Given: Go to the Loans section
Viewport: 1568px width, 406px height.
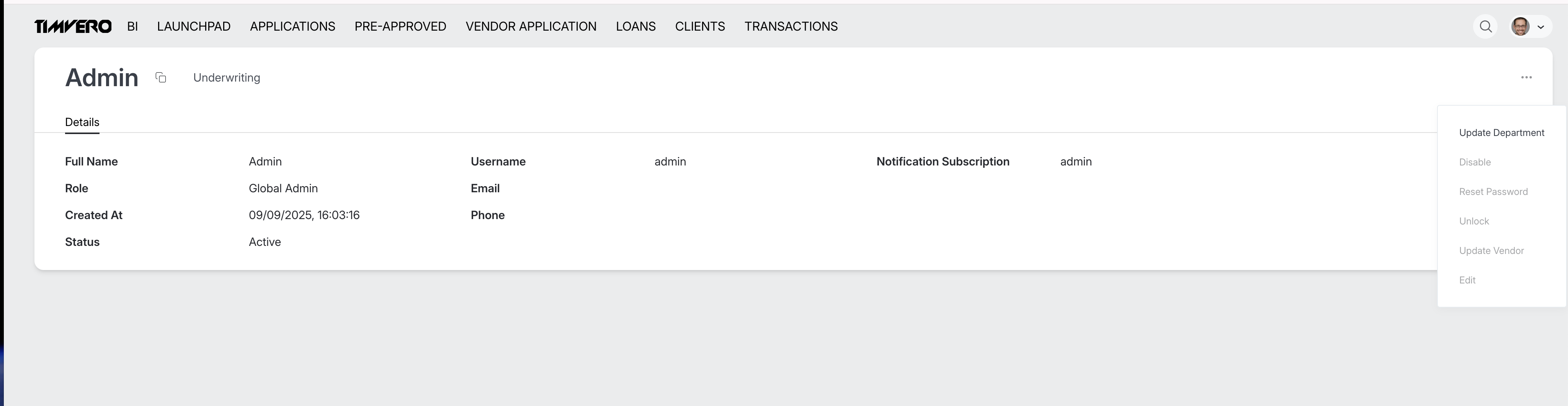Looking at the screenshot, I should coord(635,26).
